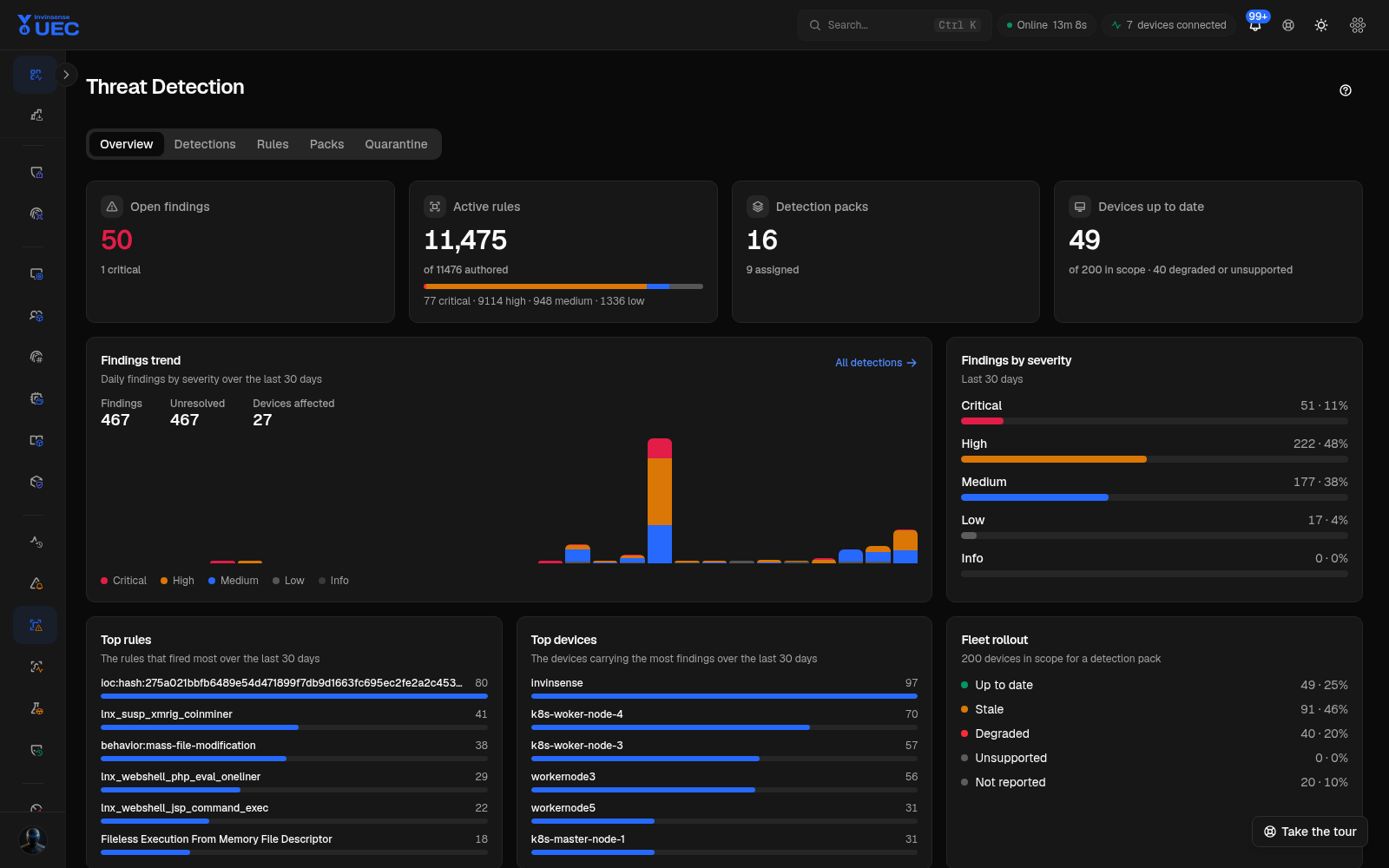Switch to the Detections tab

(x=205, y=144)
